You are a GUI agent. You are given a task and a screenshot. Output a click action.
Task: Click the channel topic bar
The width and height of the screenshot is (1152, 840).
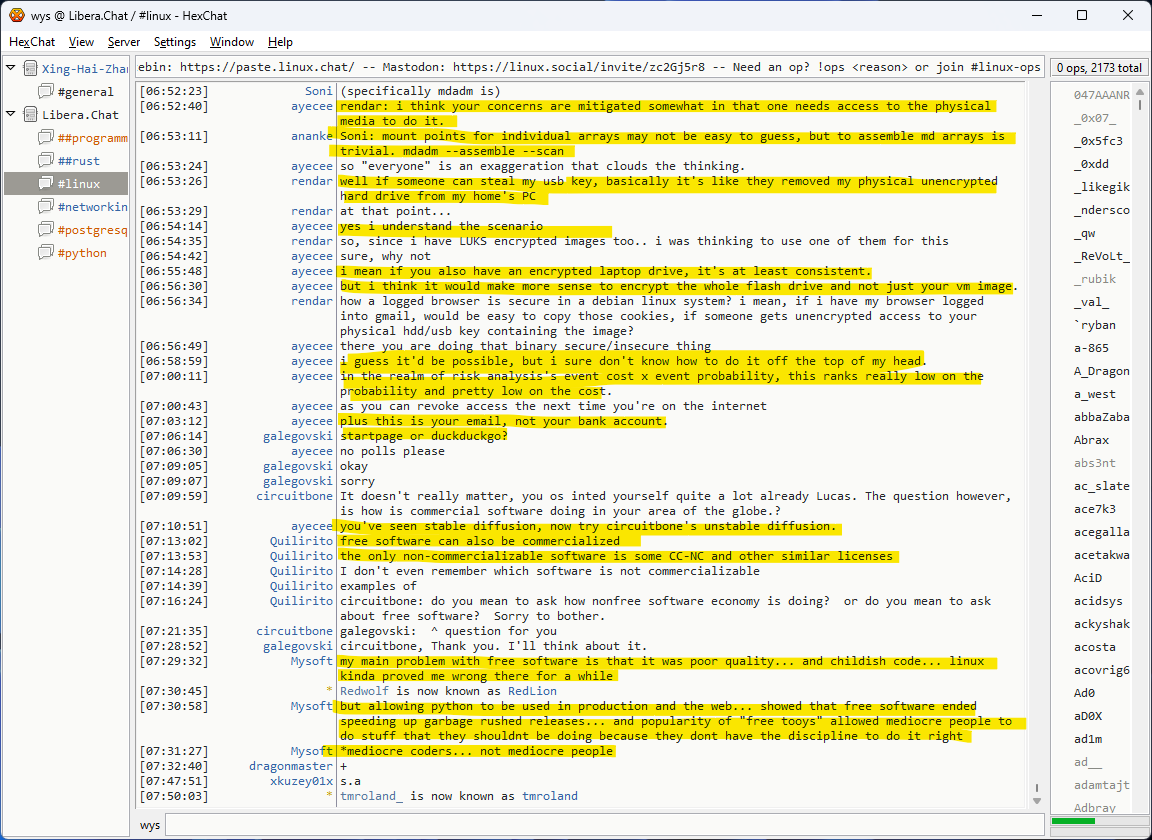(590, 67)
